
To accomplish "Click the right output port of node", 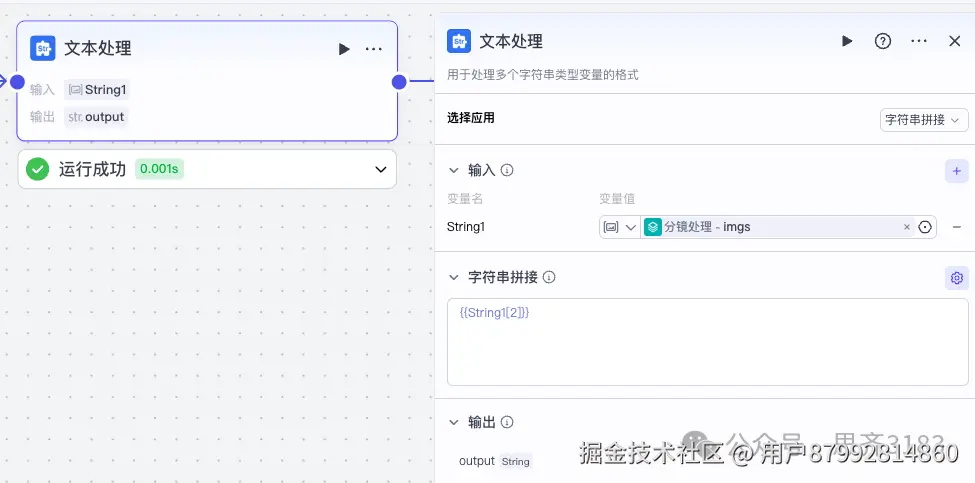I will tap(399, 82).
